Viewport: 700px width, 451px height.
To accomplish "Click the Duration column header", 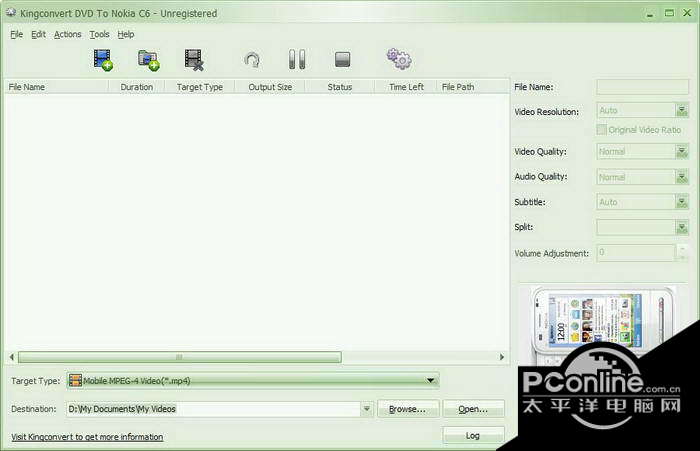I will tap(137, 87).
